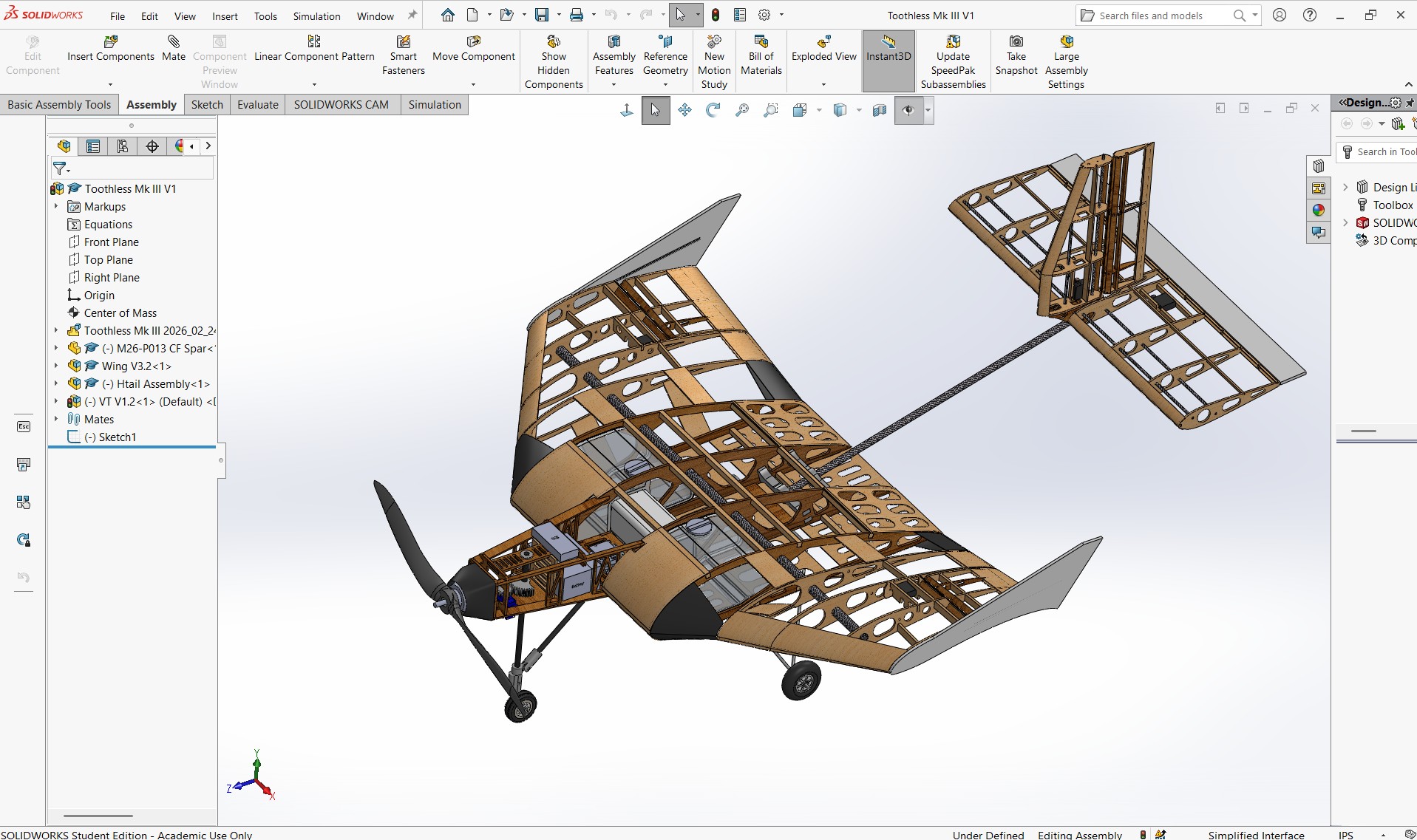The height and width of the screenshot is (840, 1417).
Task: Select the Mate tool
Action: point(174,48)
